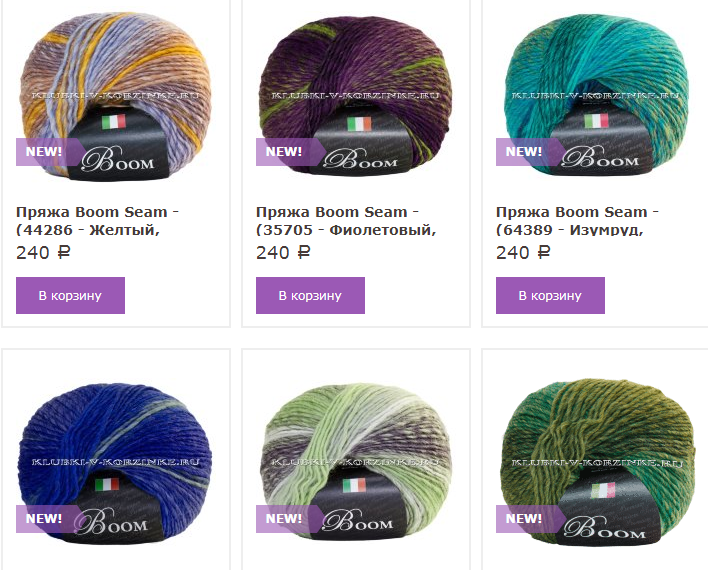Open product link Пряжа Boom Seam 44286 Желтый
Screen dimensions: 708x570
98,221
